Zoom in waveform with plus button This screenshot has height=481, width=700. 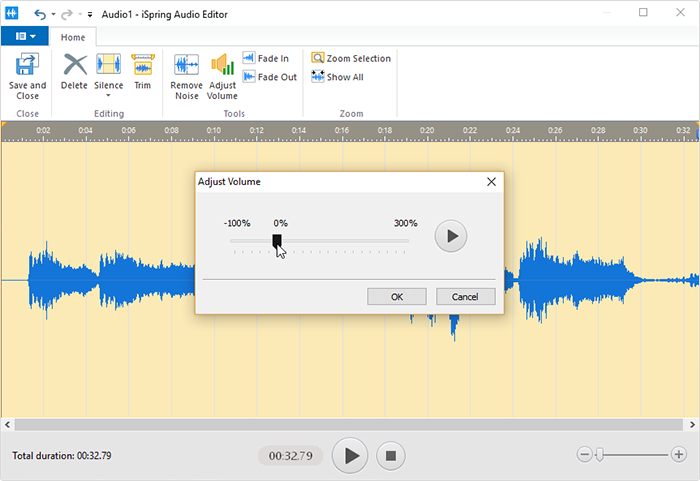(679, 455)
